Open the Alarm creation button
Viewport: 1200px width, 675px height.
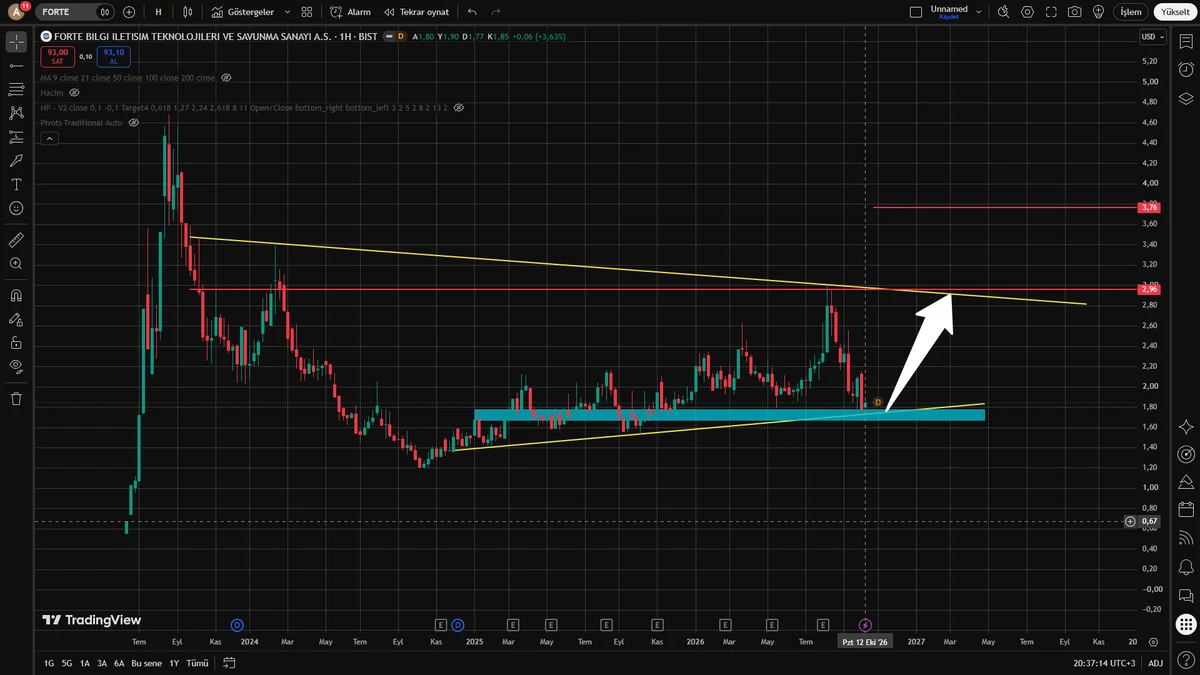click(350, 12)
